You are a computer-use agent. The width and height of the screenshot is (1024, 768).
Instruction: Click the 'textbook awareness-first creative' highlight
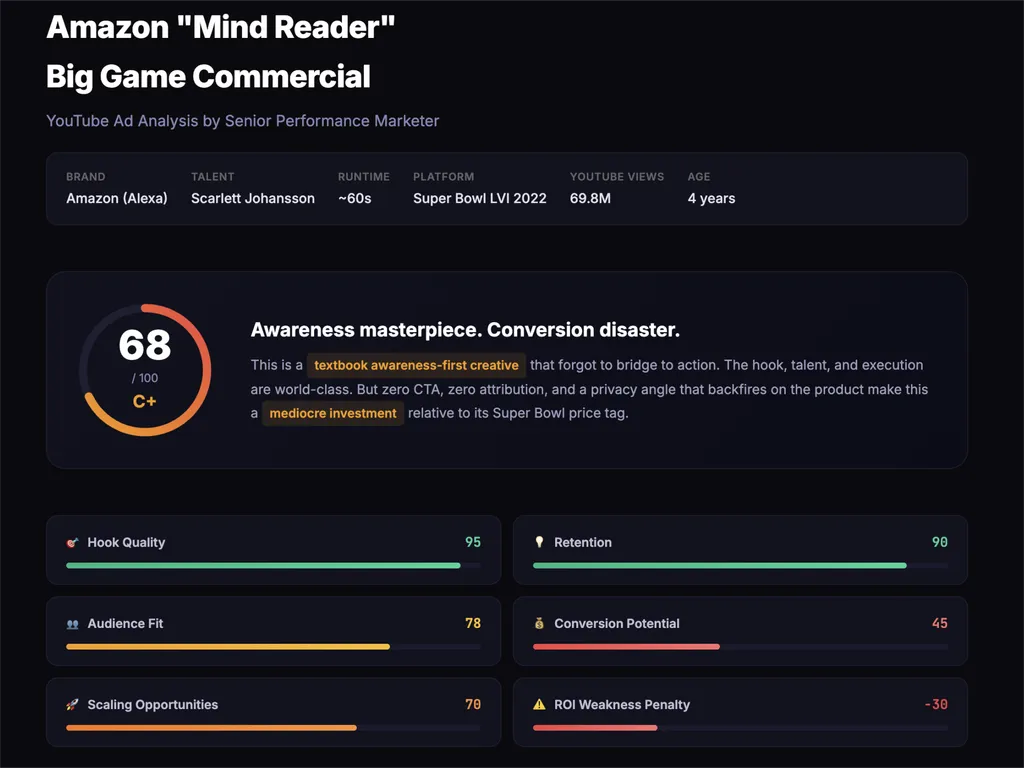click(x=417, y=365)
